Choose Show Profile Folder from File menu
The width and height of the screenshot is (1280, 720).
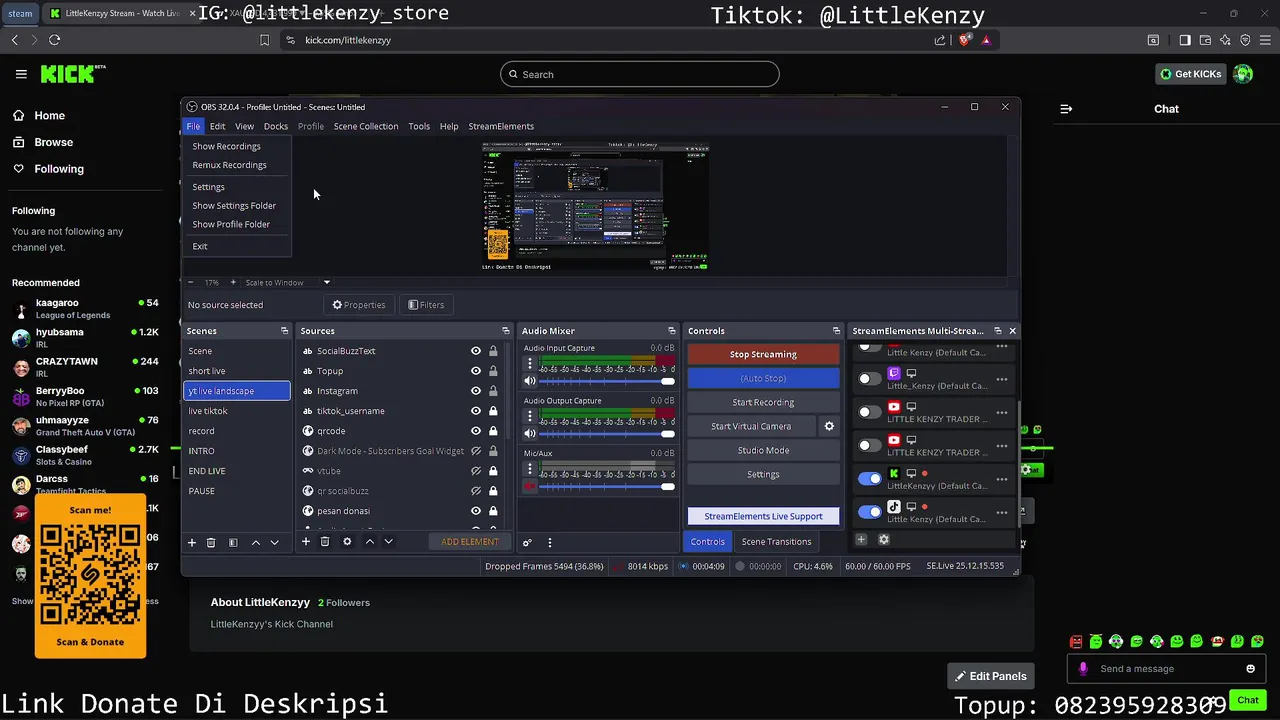click(x=237, y=224)
